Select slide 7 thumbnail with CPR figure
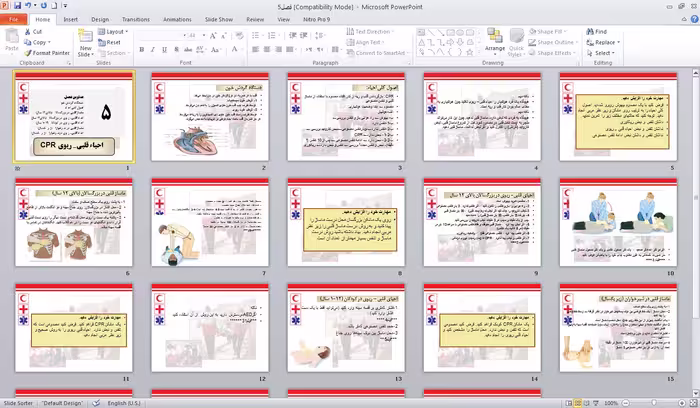Image resolution: width=700 pixels, height=408 pixels. click(x=210, y=222)
